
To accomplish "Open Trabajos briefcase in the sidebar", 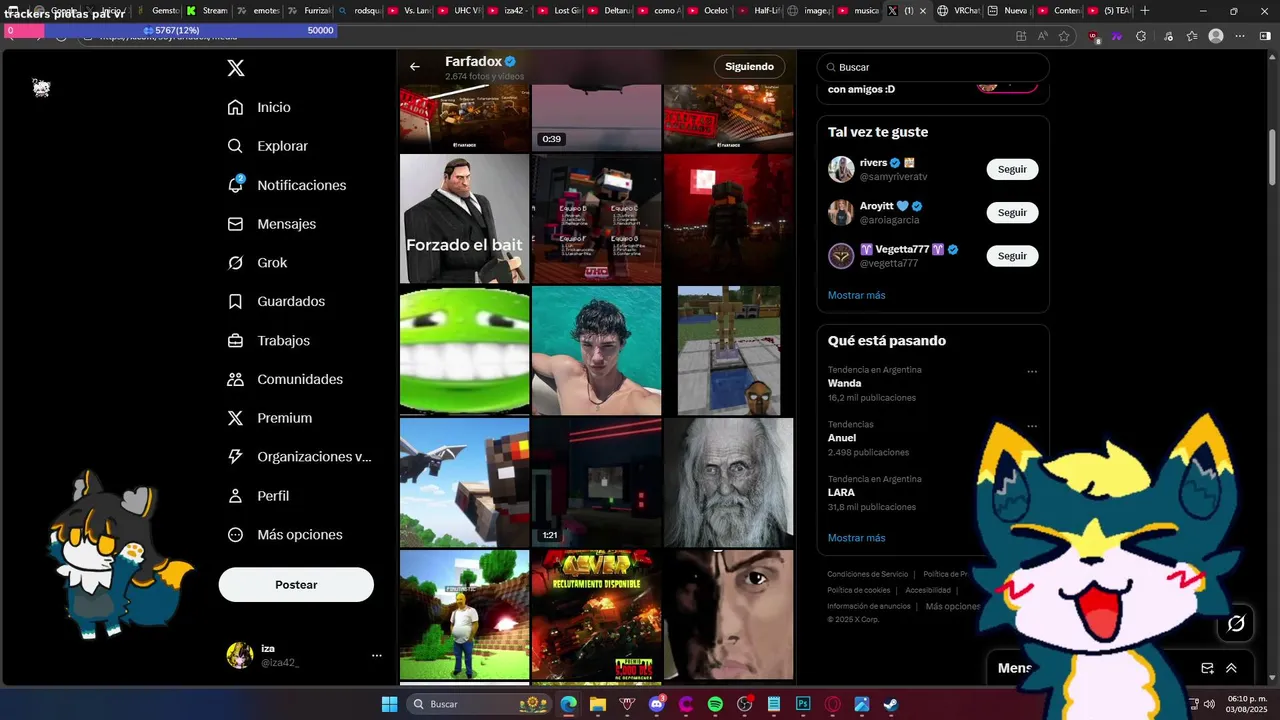I will [269, 340].
